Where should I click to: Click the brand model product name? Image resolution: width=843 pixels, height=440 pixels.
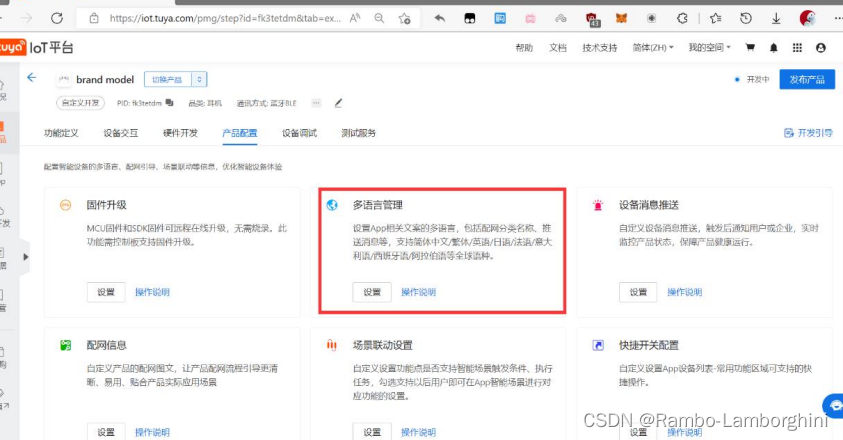[x=105, y=80]
